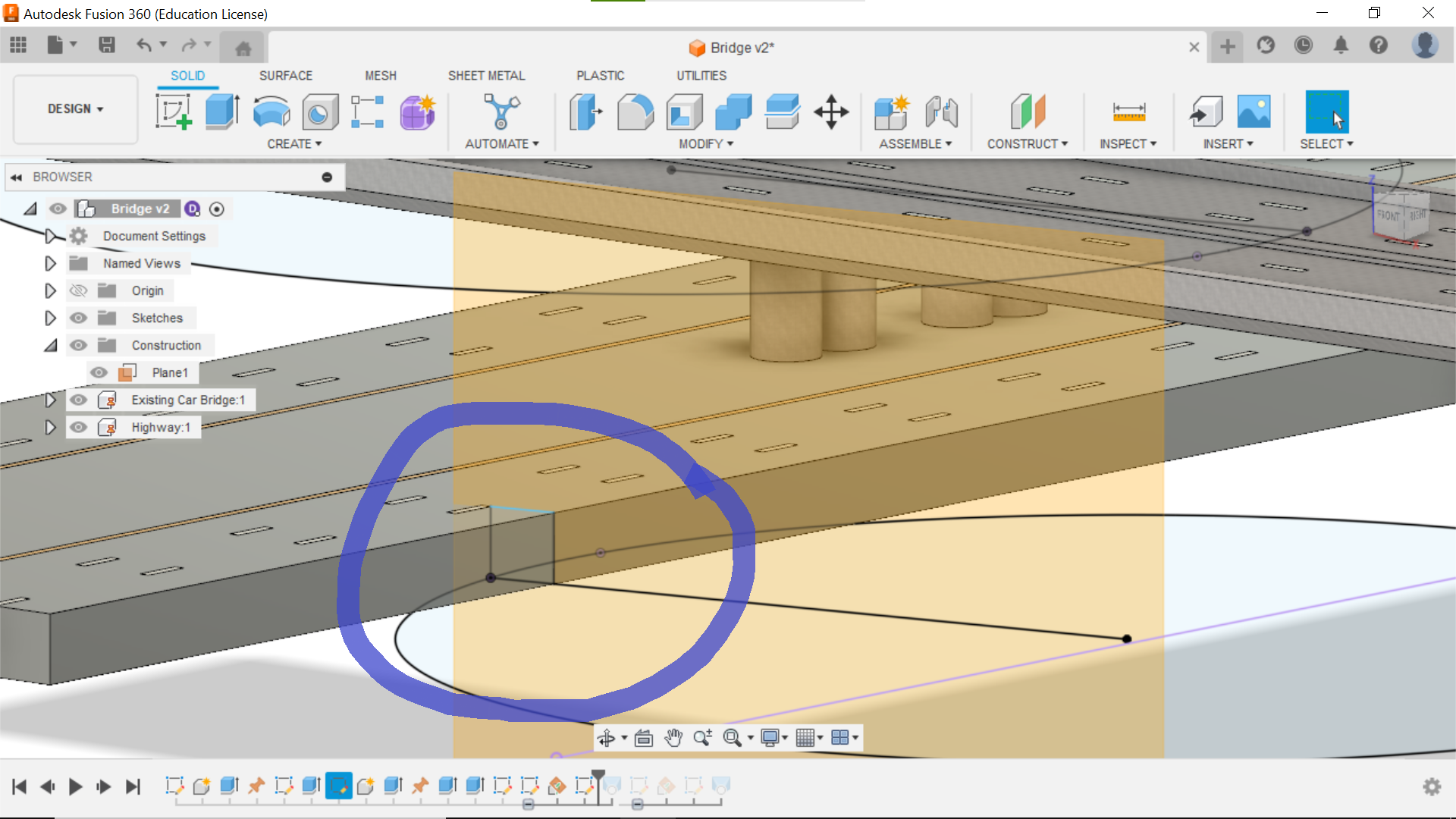This screenshot has width=1456, height=819.
Task: Open the SHEET METAL tab
Action: point(486,76)
